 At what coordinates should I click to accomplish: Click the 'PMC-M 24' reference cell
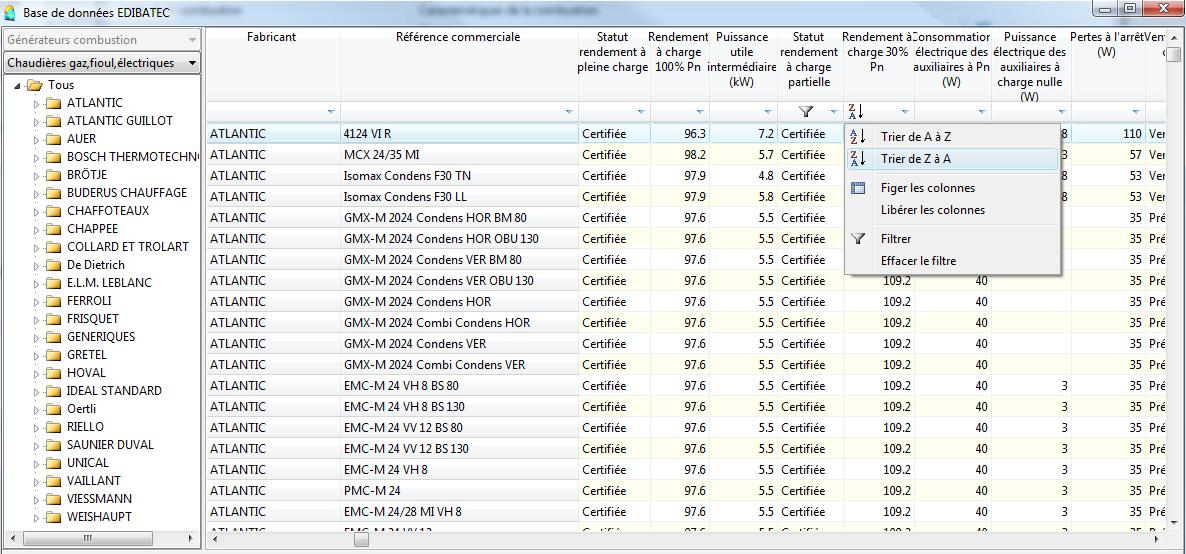pos(459,491)
